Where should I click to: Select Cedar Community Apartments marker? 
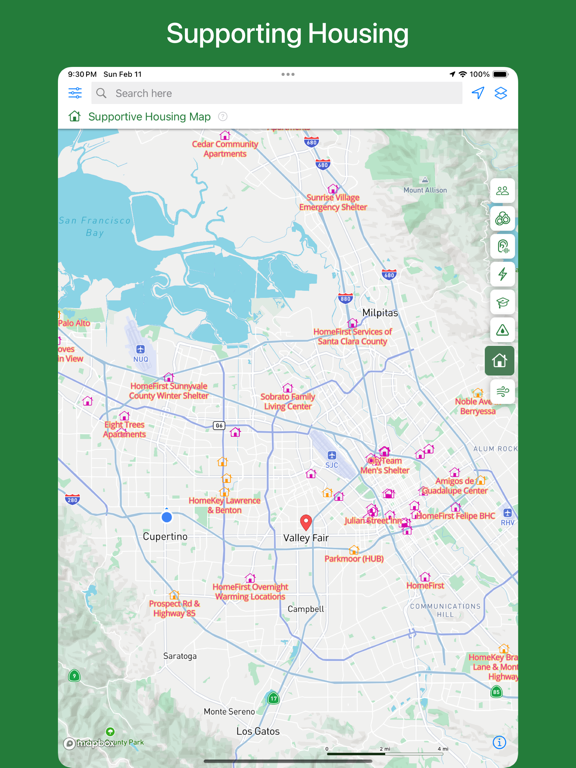(225, 135)
